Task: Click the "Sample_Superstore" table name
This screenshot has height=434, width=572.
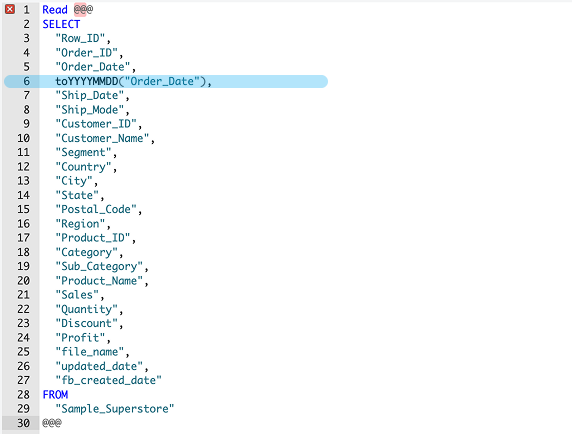Action: 115,409
